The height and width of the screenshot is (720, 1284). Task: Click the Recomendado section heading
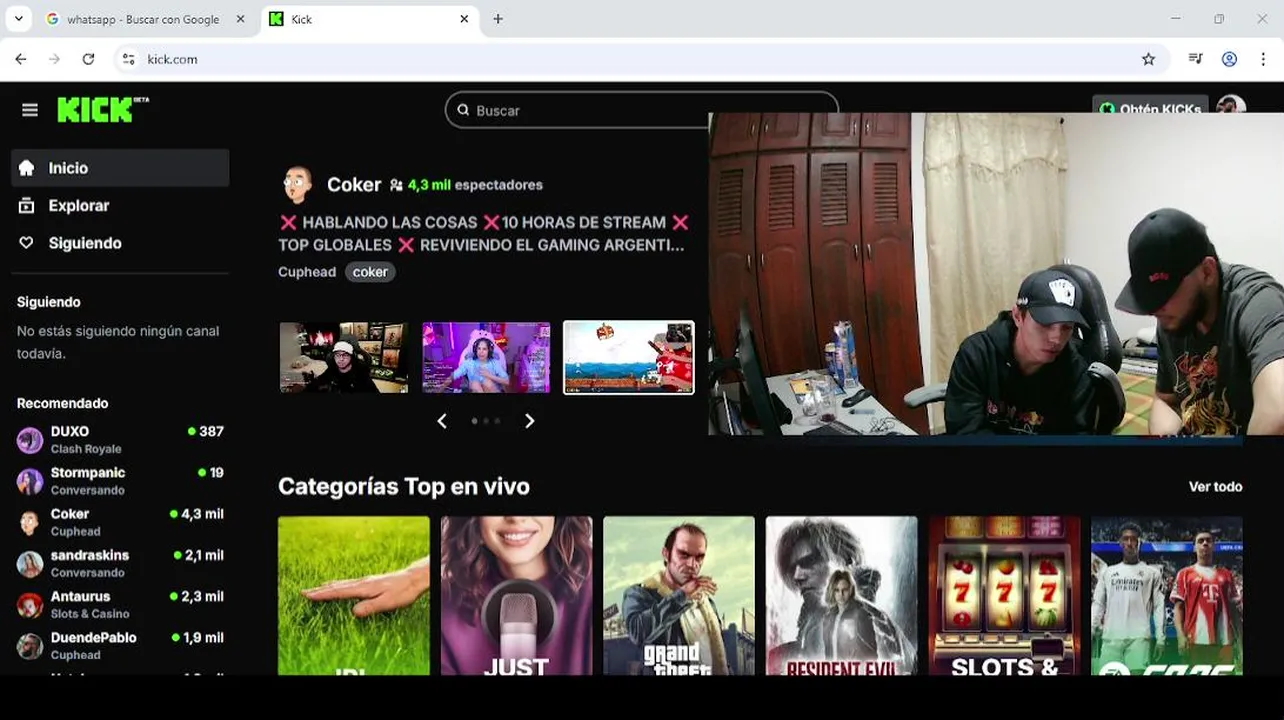coord(62,403)
